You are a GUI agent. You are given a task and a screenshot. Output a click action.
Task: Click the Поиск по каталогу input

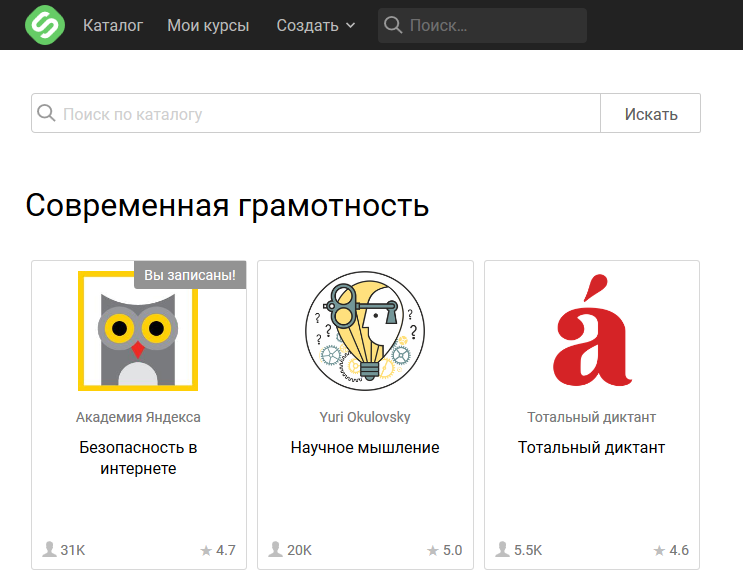(x=316, y=113)
